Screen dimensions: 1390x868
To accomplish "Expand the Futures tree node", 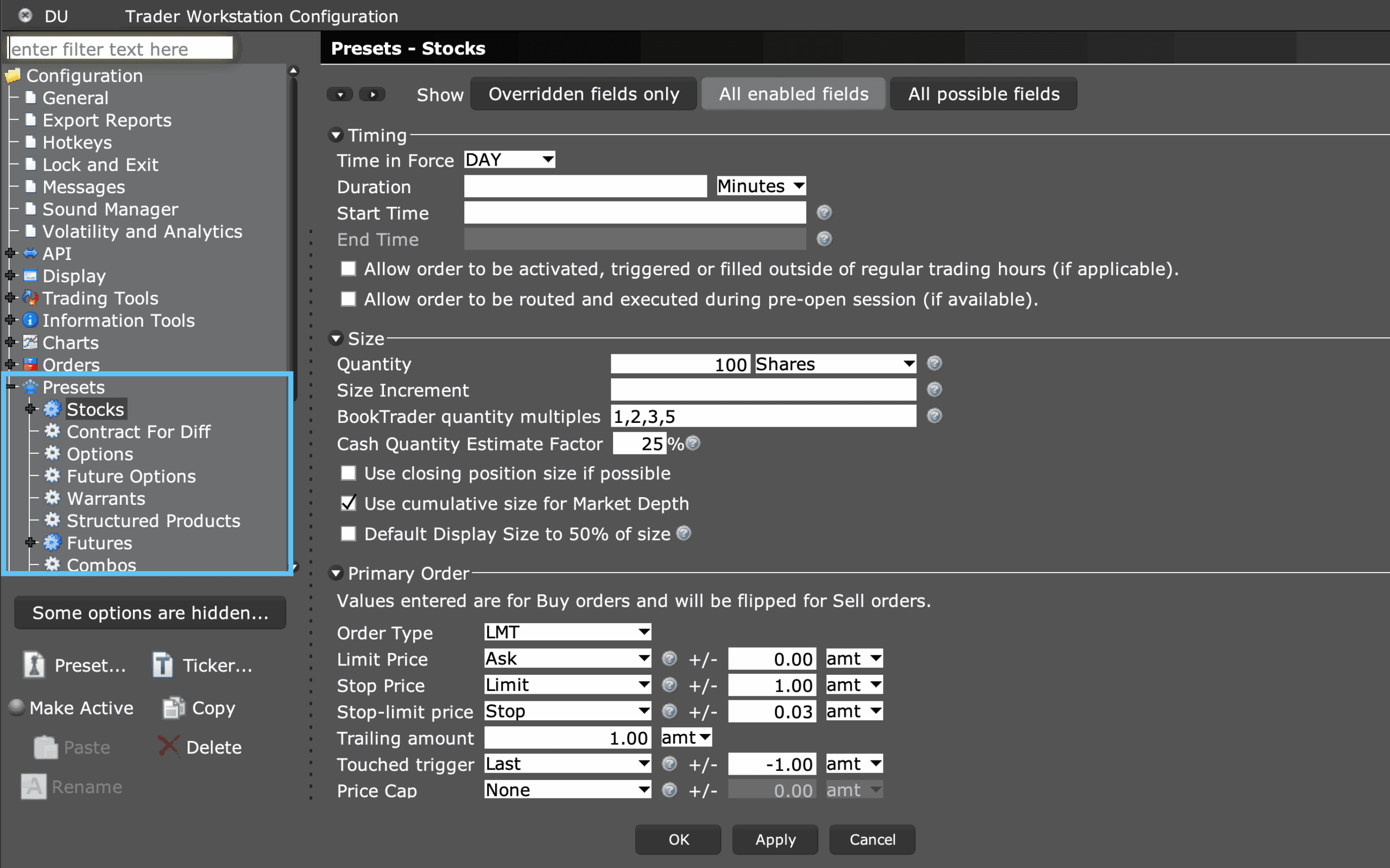I will click(x=30, y=542).
